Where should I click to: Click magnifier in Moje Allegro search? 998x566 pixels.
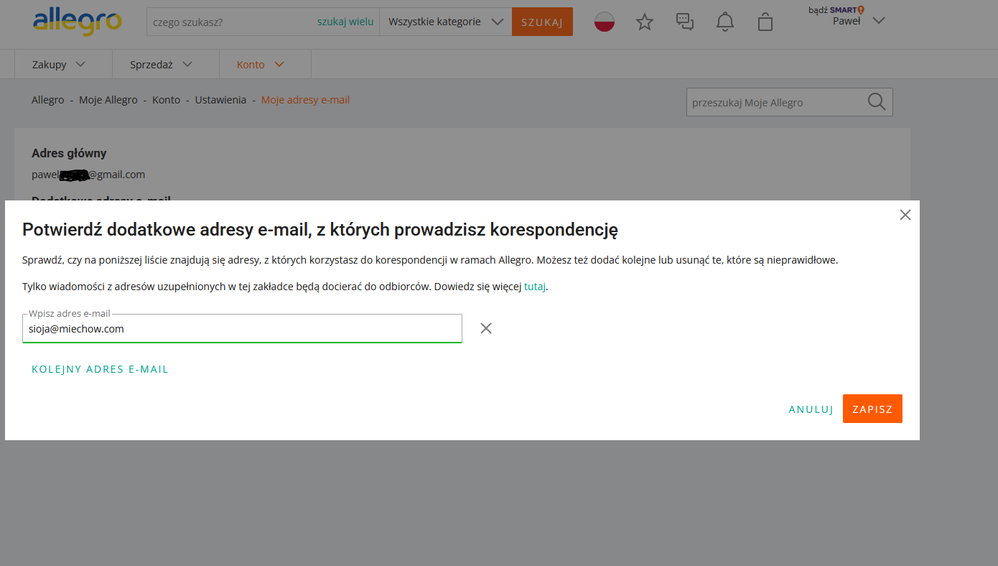pos(876,102)
